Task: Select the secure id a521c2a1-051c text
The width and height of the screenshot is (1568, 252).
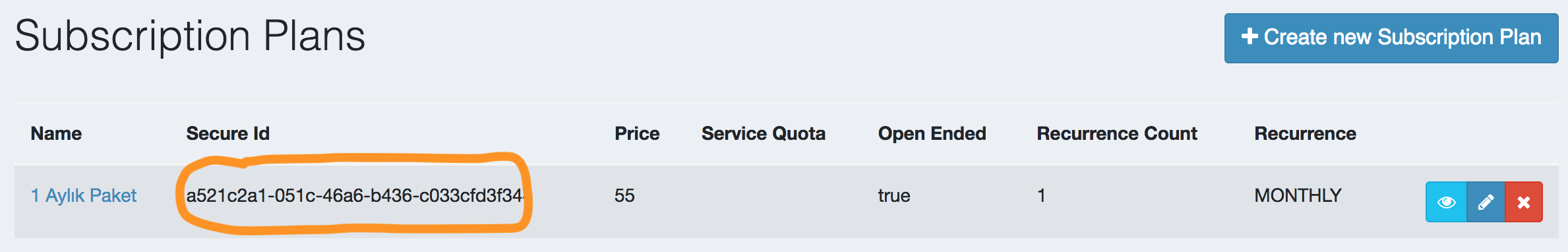Action: (x=355, y=196)
